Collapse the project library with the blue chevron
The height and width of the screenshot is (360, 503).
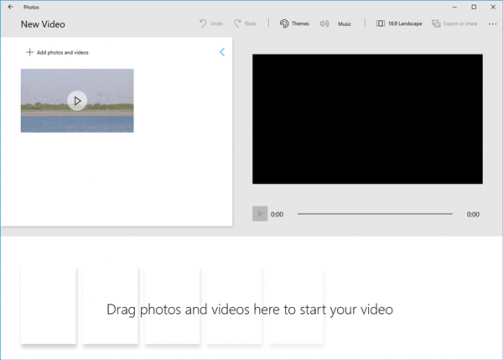tap(222, 52)
